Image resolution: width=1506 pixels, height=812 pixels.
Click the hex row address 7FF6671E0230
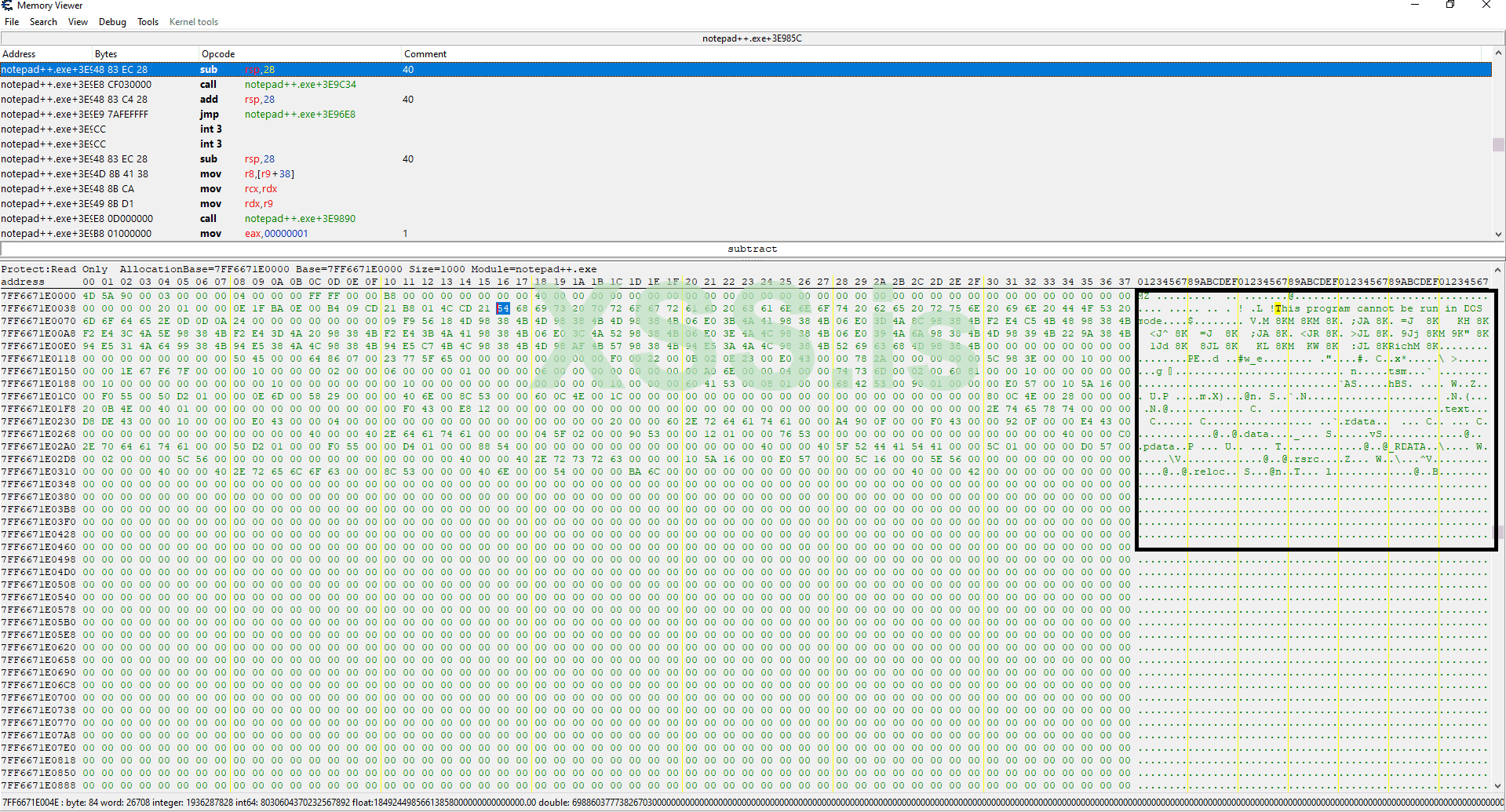click(38, 421)
